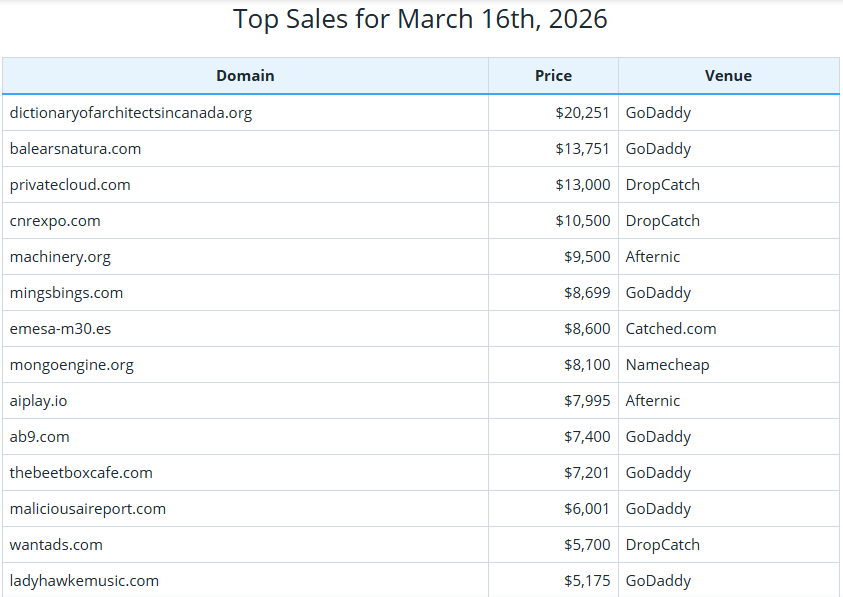Open the mongoengine.org listing
The image size is (843, 597).
point(70,364)
